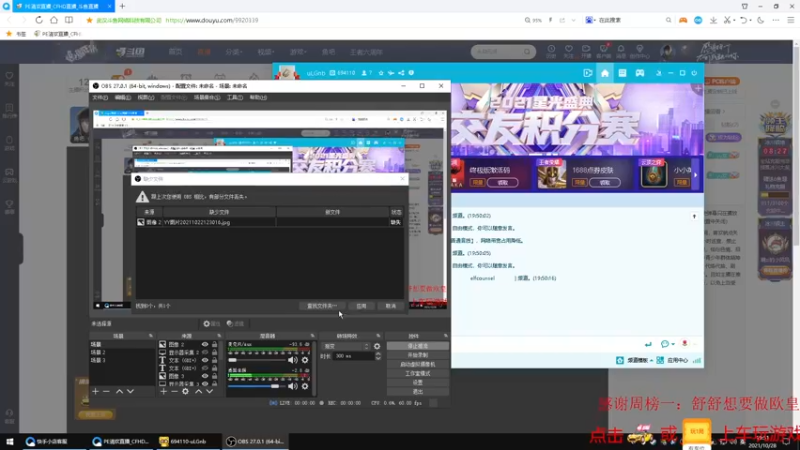Screen dimensions: 800x450
Task: Show next banner items with right arrow in YY
Action: pos(695,175)
